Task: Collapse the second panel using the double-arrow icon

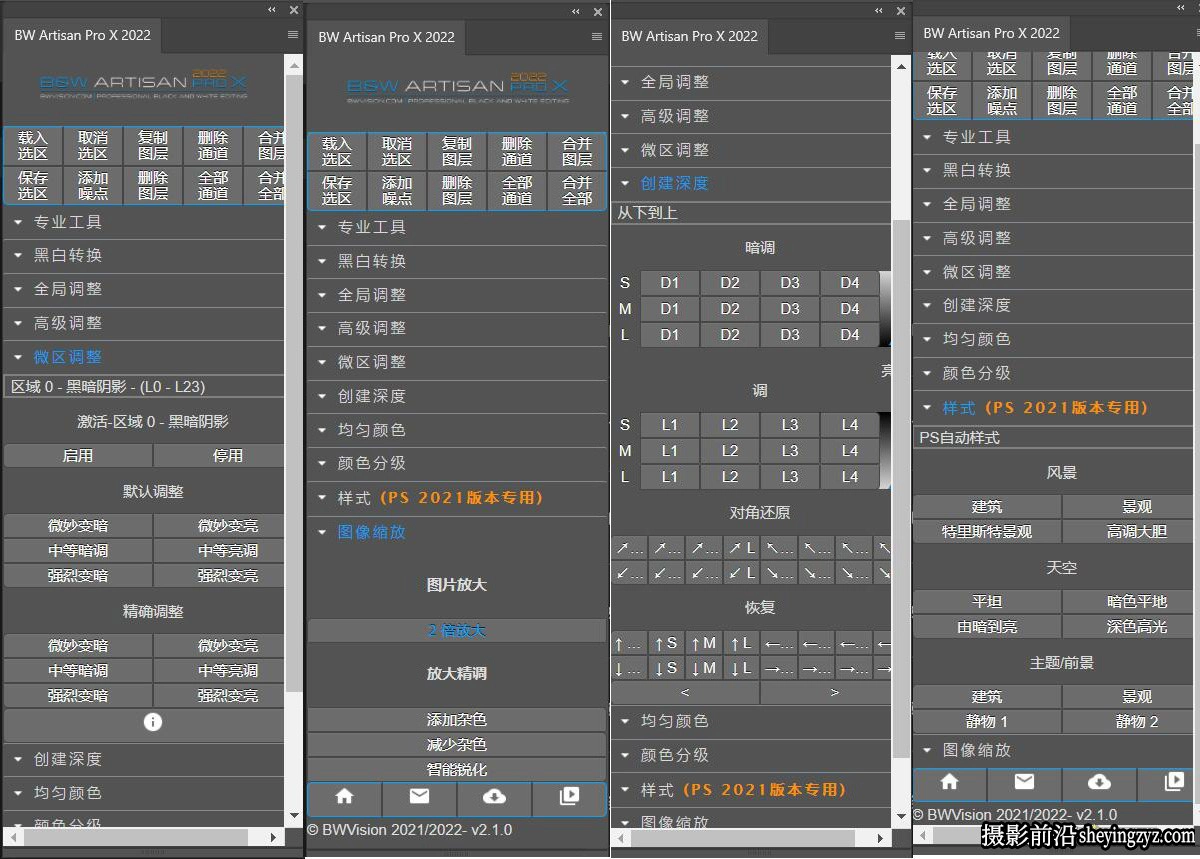Action: [576, 12]
